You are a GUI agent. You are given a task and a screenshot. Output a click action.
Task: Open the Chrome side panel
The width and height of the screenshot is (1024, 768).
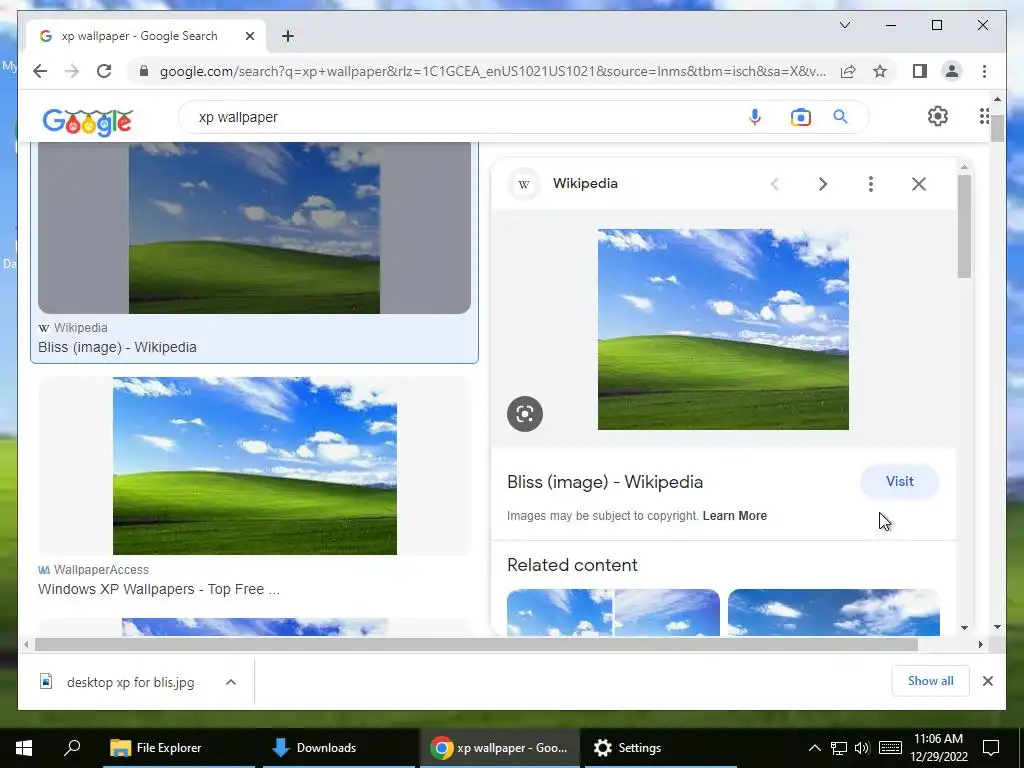(920, 71)
